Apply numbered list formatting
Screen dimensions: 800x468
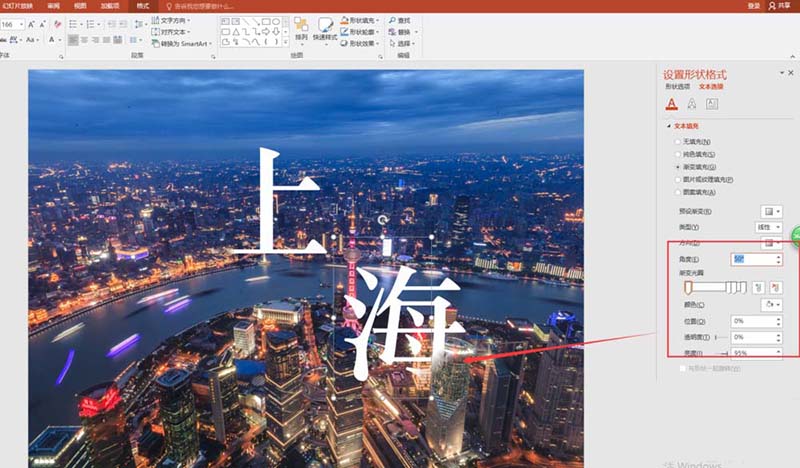point(92,24)
